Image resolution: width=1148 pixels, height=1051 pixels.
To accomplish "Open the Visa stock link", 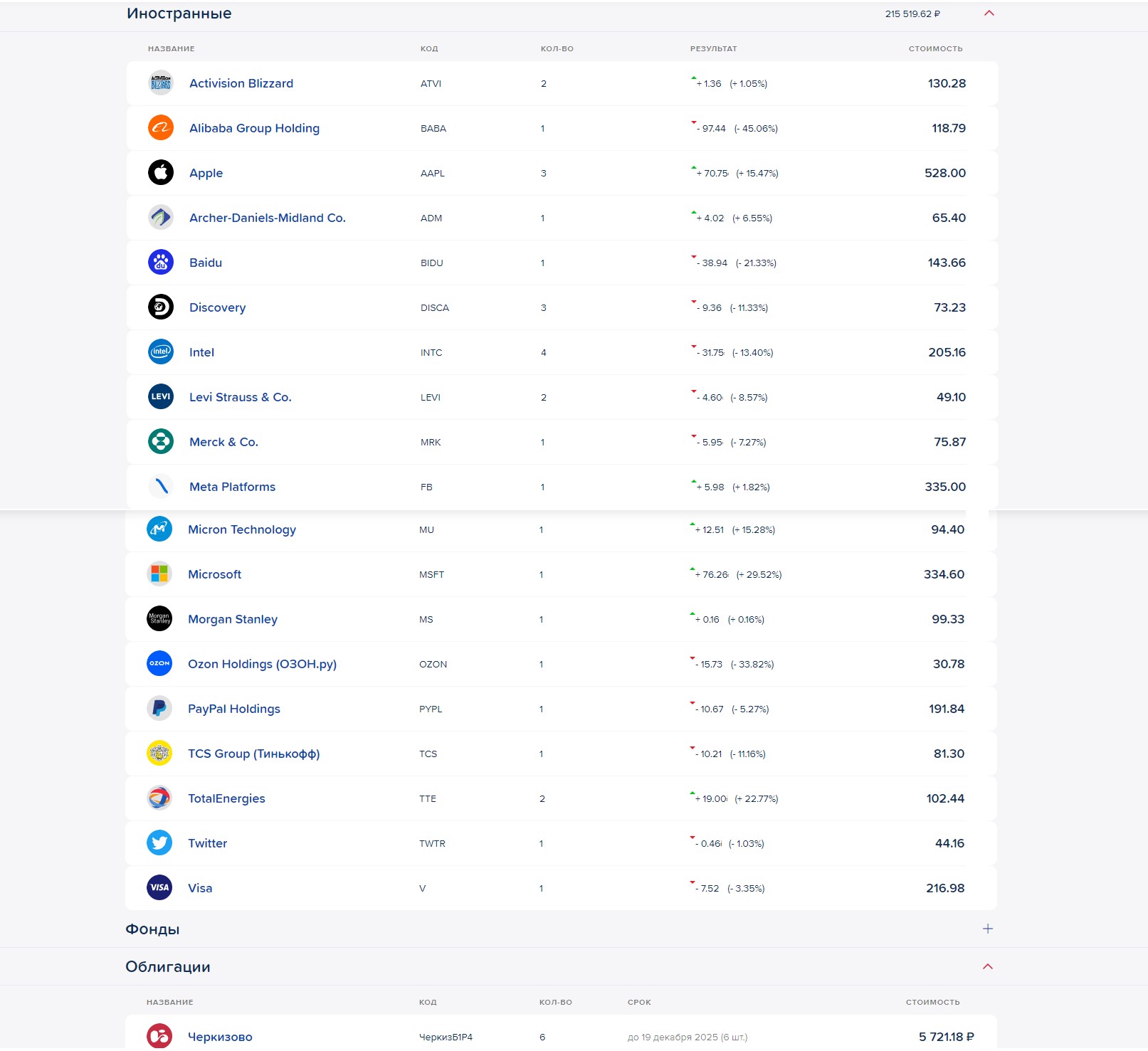I will [200, 888].
